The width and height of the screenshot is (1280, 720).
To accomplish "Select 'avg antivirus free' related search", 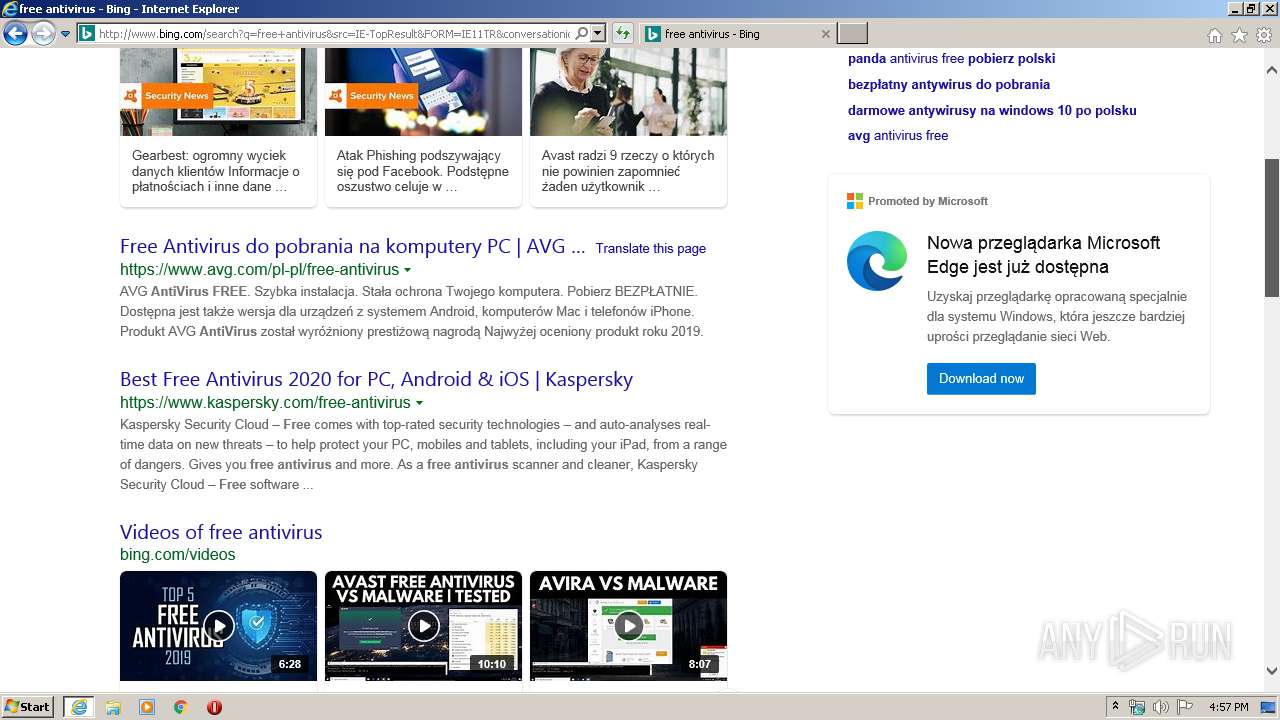I will tap(898, 135).
